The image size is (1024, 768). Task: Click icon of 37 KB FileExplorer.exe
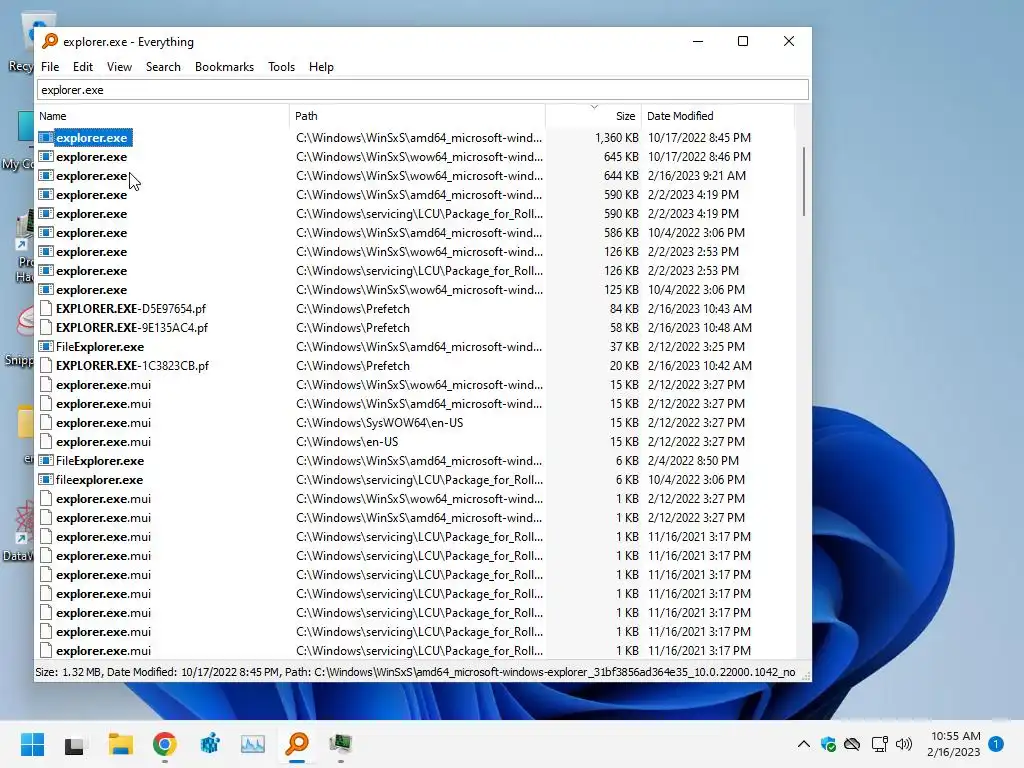(x=46, y=347)
